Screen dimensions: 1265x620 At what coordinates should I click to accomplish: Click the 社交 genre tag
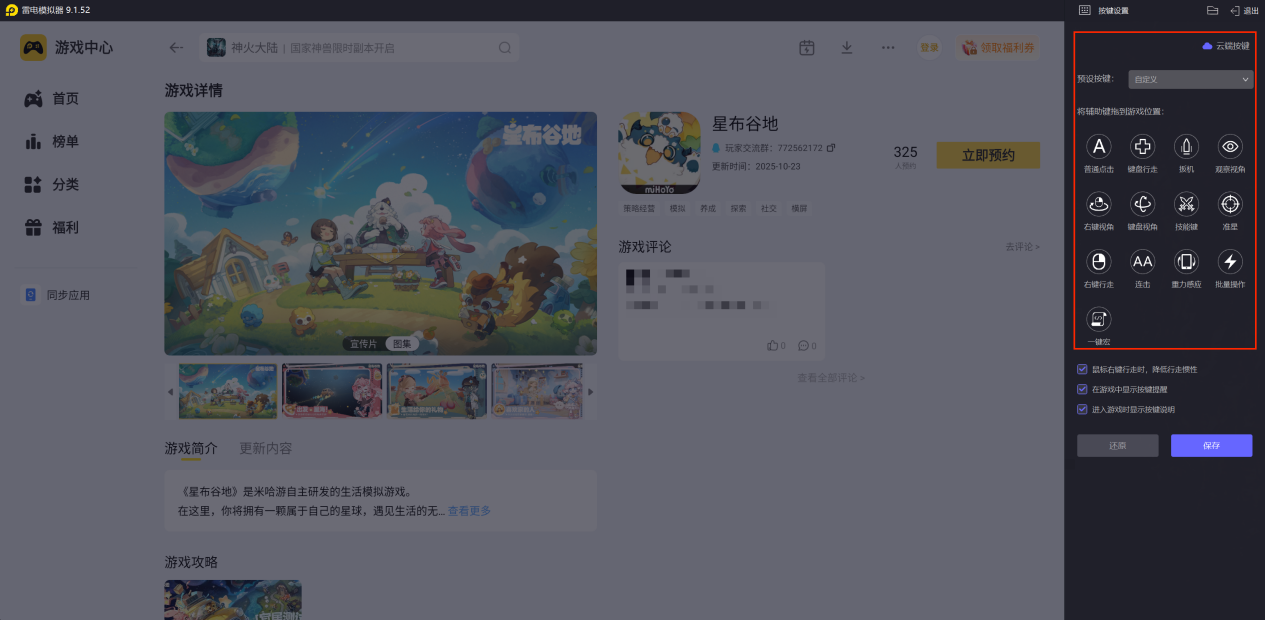[768, 209]
